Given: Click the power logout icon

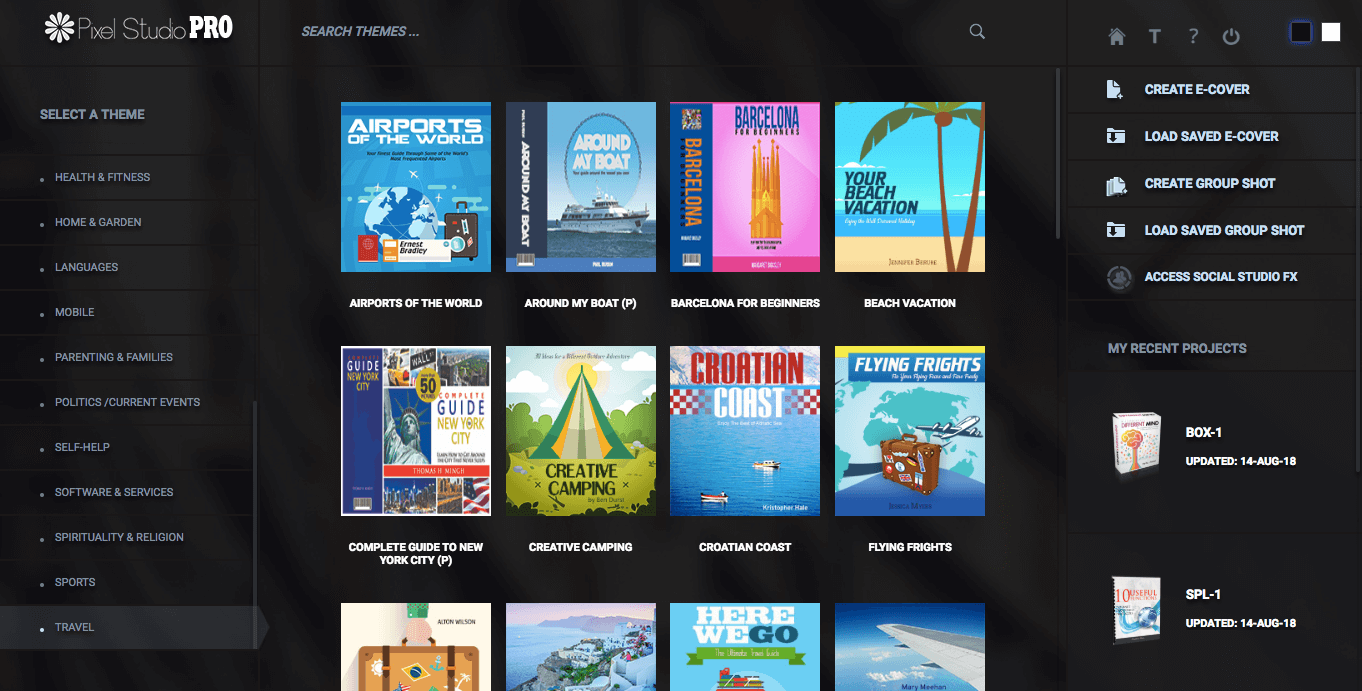Looking at the screenshot, I should 1231,37.
